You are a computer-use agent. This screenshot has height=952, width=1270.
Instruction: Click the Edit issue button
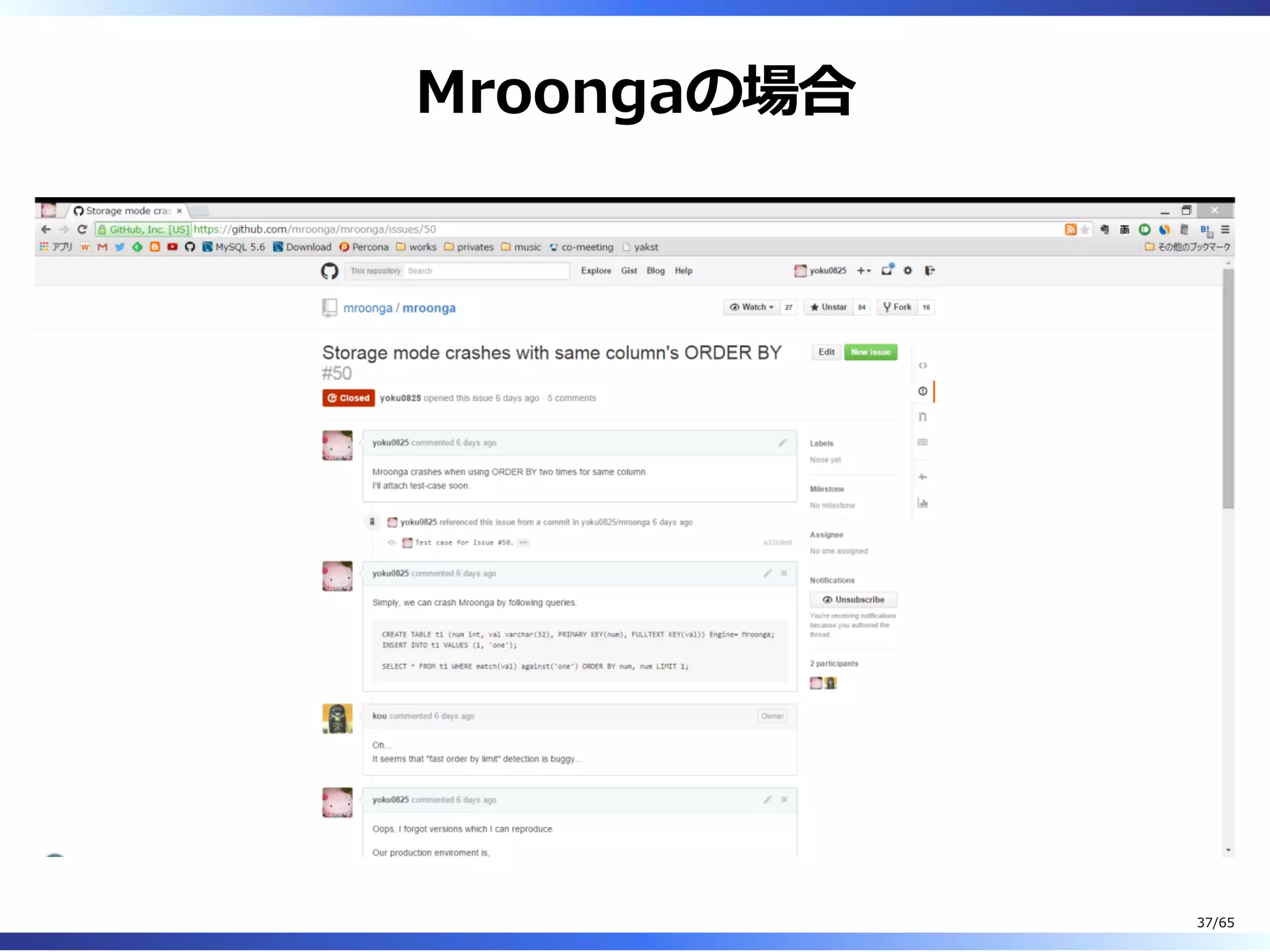826,352
